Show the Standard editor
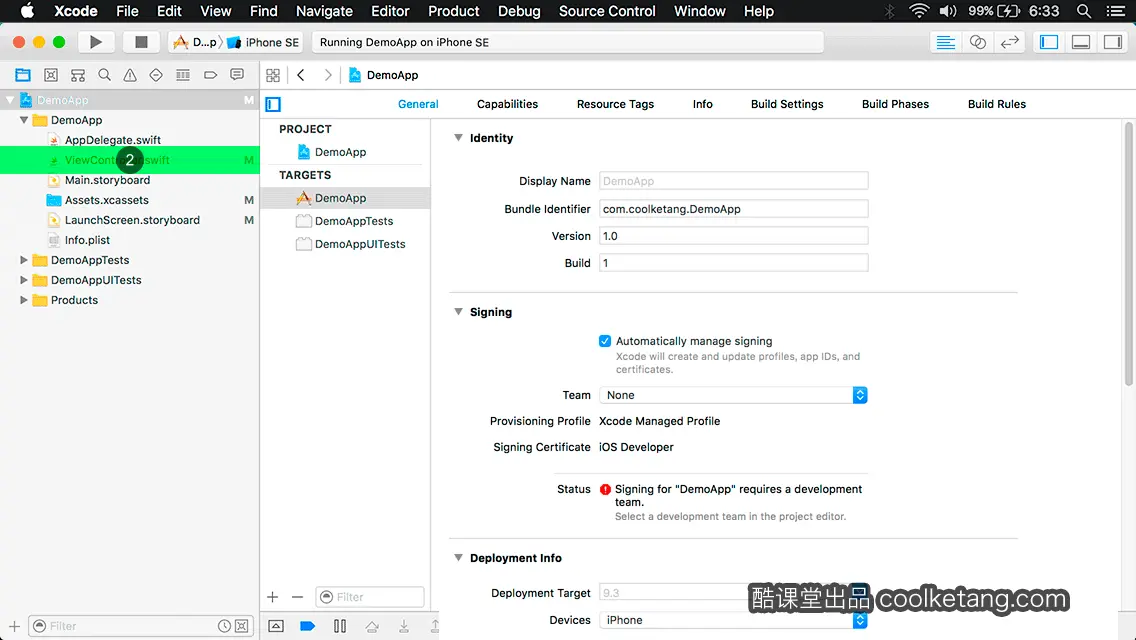Viewport: 1136px width, 640px height. 945,42
